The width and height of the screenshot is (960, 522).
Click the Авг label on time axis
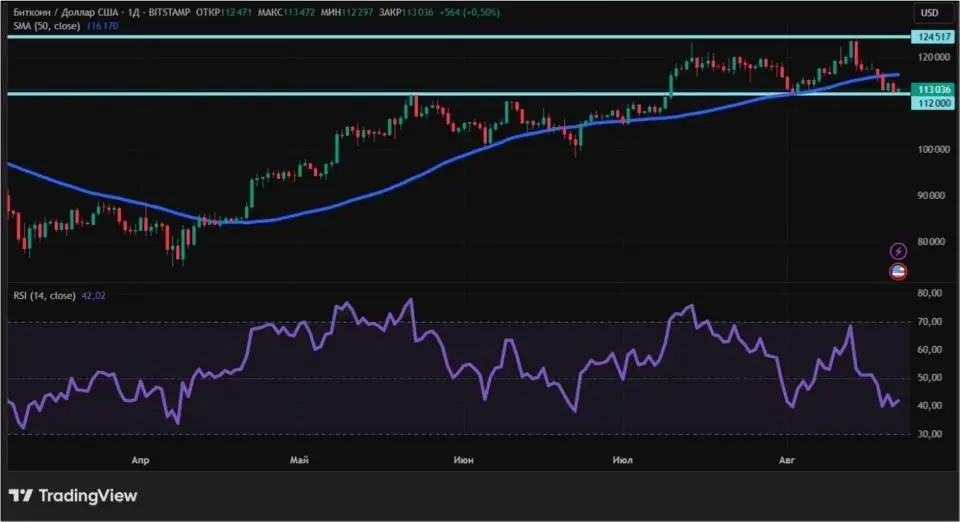788,460
